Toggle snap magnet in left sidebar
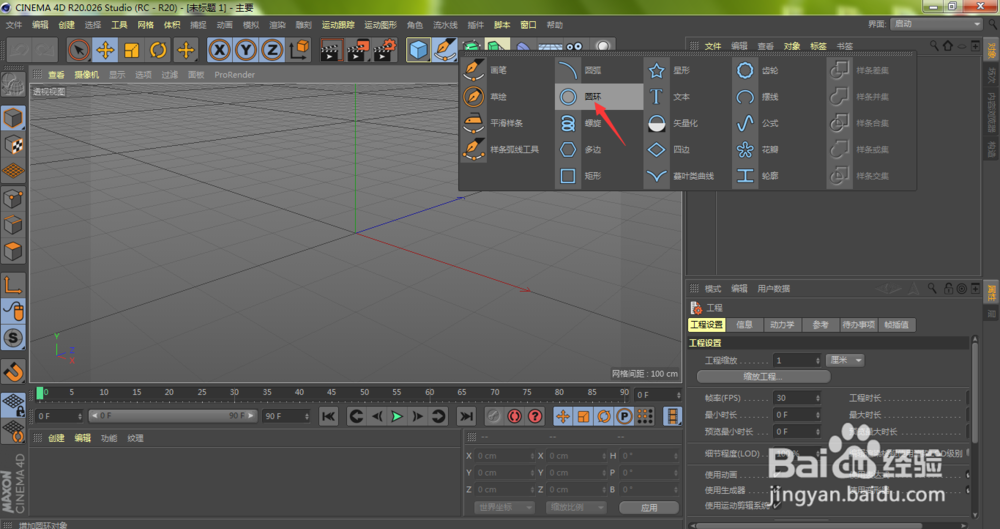 (x=13, y=371)
